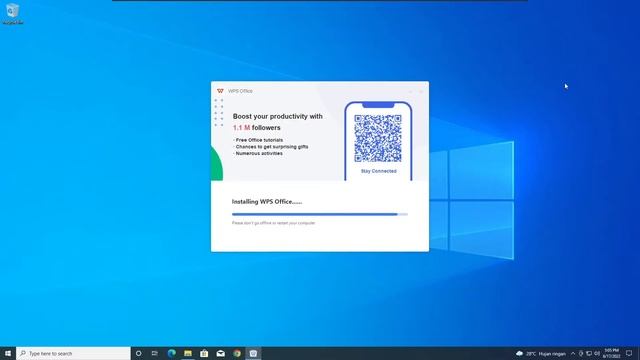Click the 'Free Office tutorials' bullet
This screenshot has width=640, height=360.
pyautogui.click(x=258, y=140)
